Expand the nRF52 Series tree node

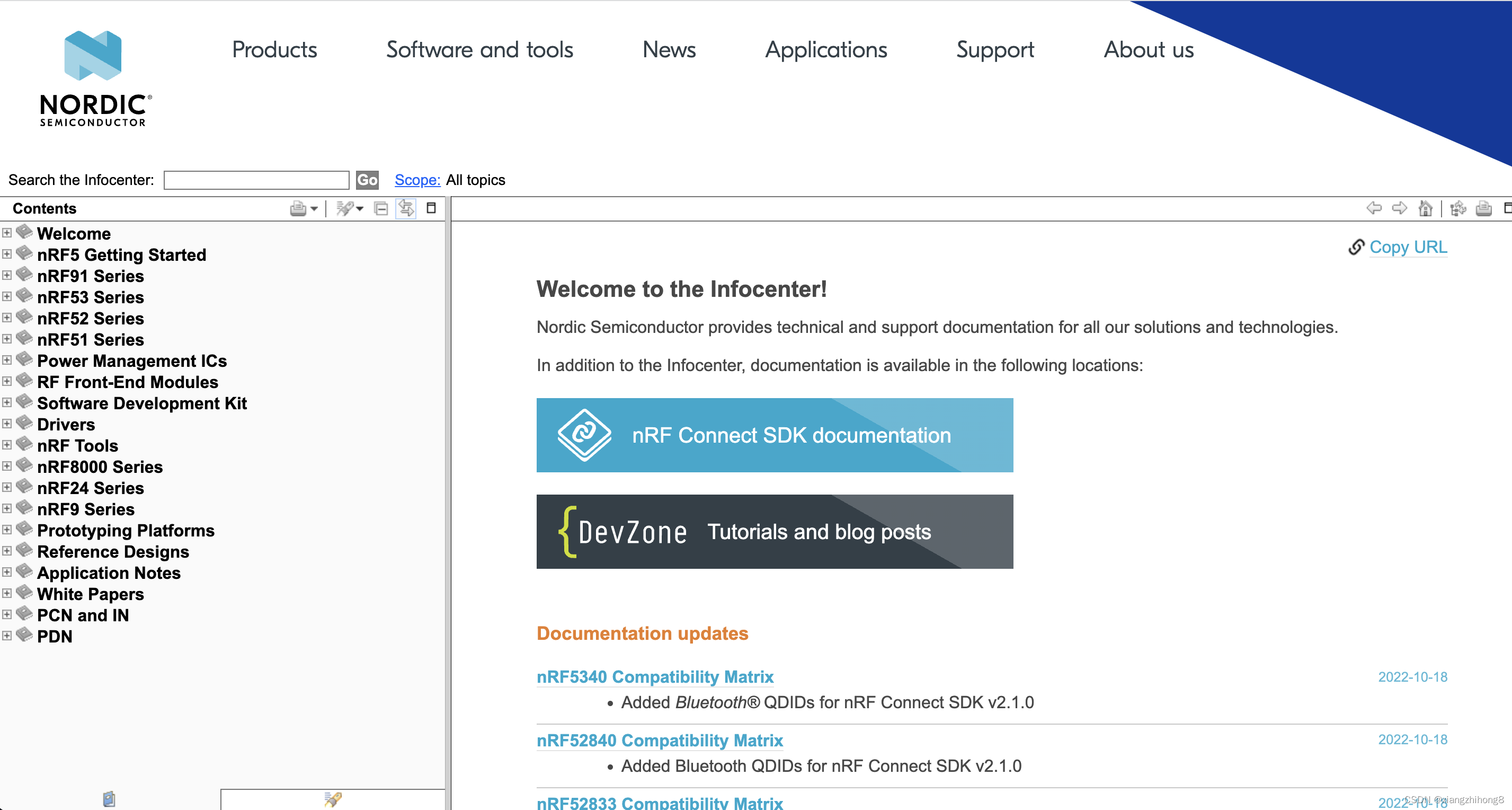7,318
